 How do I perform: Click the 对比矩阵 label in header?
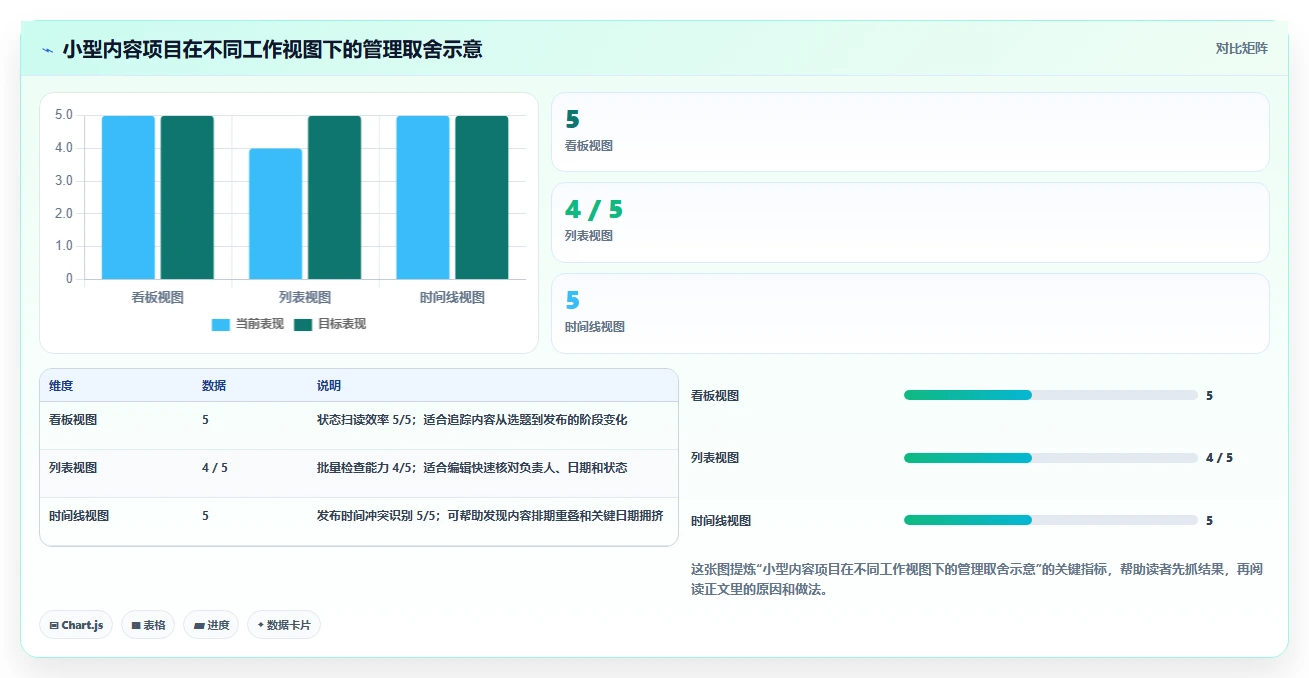pos(1241,48)
